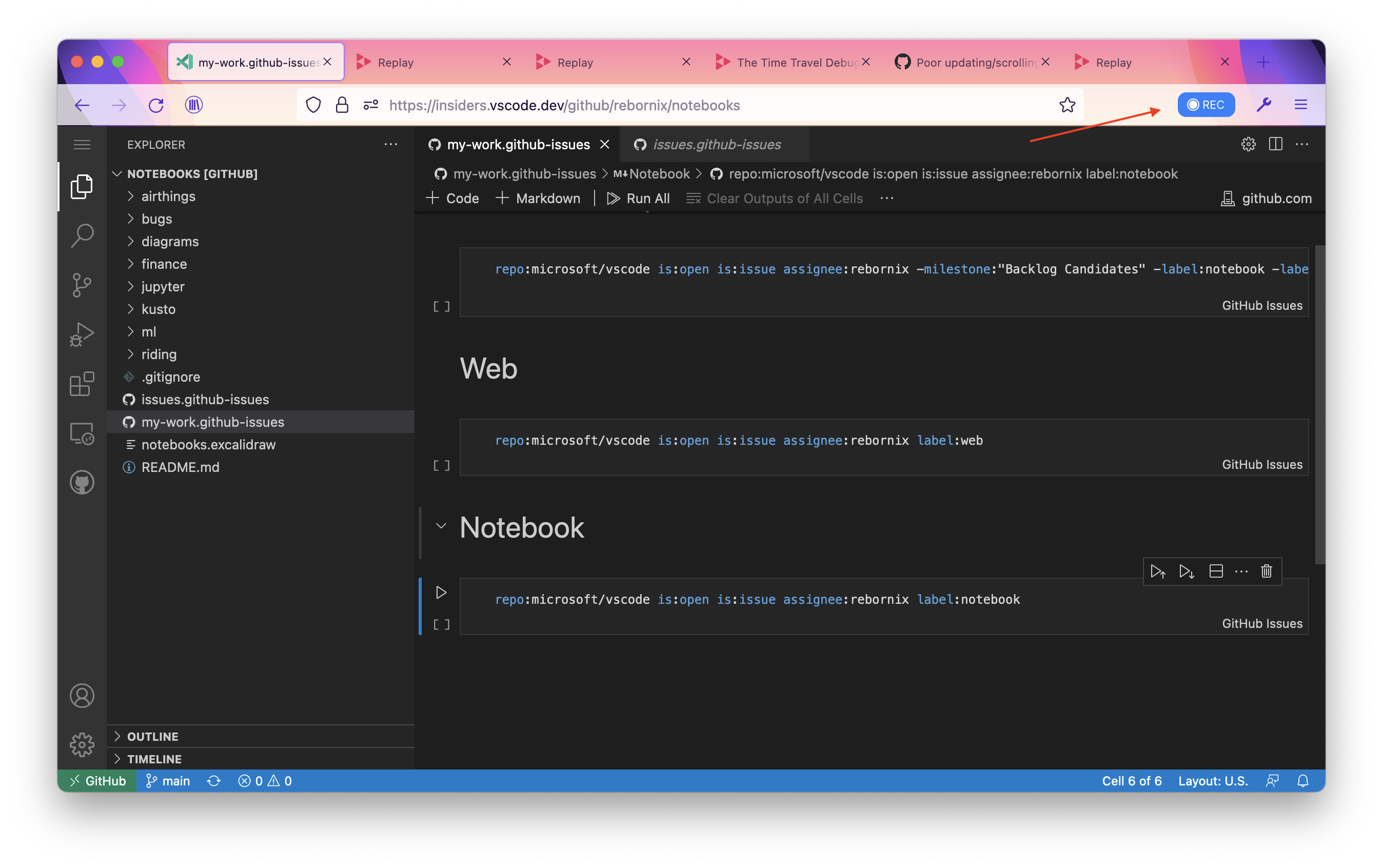Screen dimensions: 1383x868
Task: Click the cell execution play button
Action: coord(440,591)
